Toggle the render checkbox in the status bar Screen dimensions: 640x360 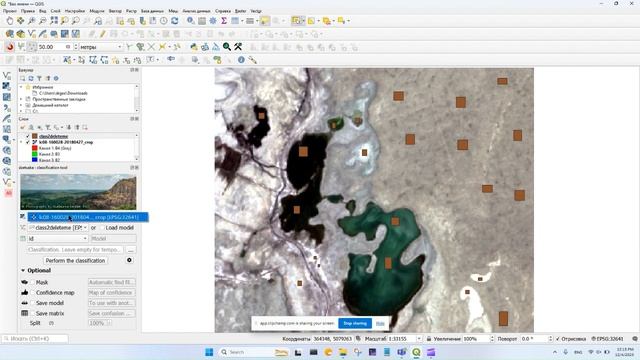tap(558, 339)
